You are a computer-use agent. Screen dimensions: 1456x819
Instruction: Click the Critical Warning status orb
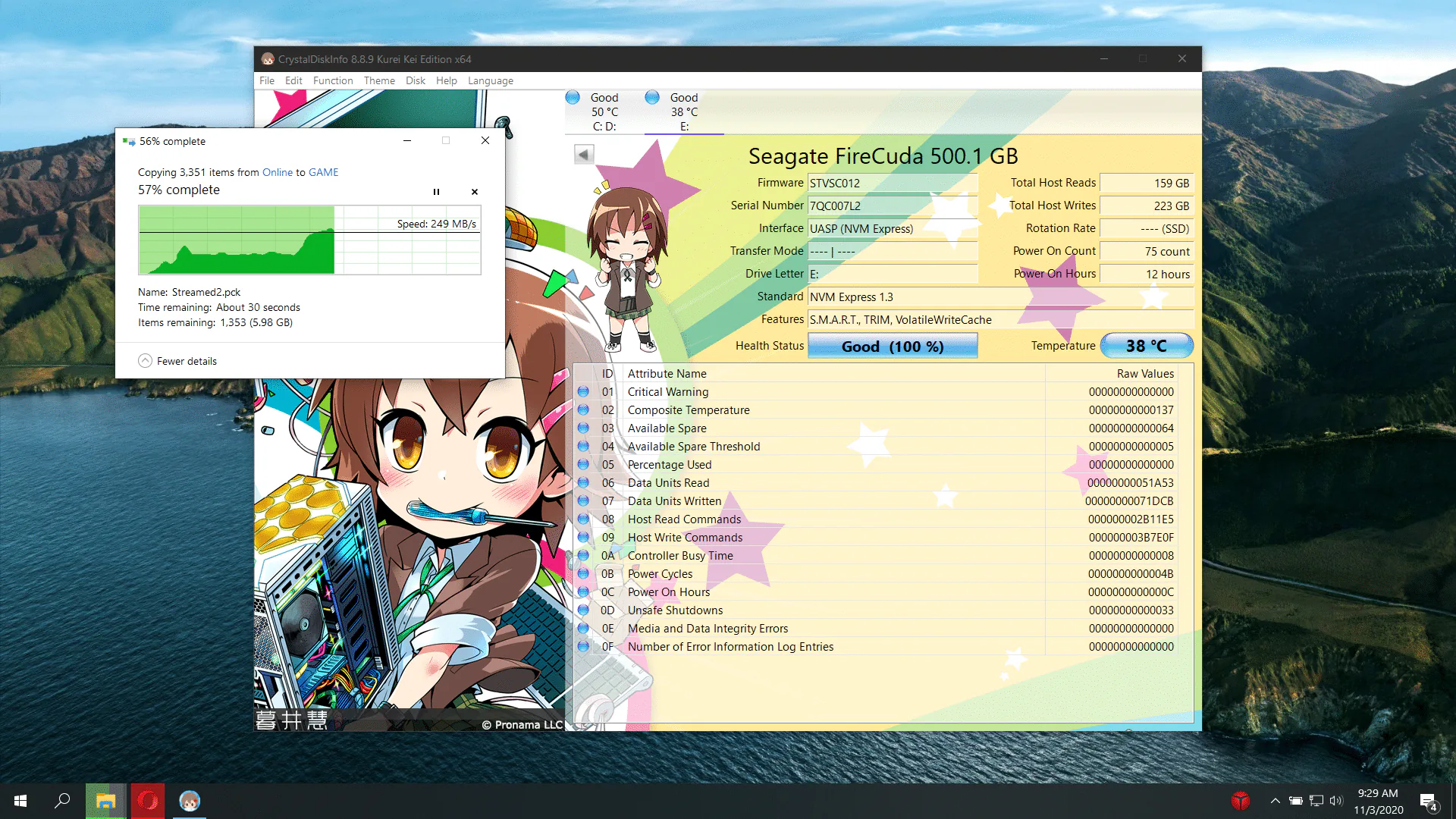pyautogui.click(x=583, y=391)
